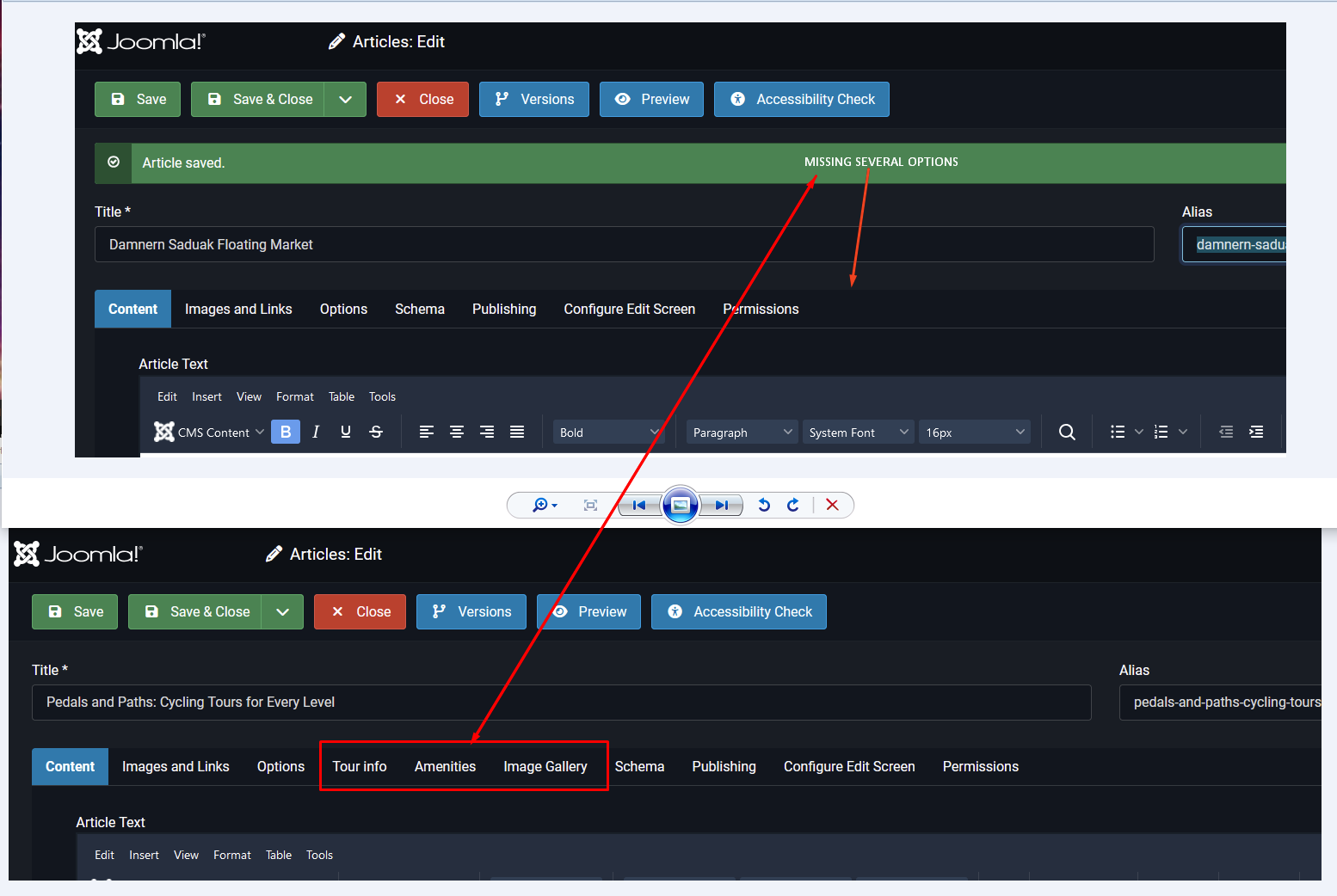The height and width of the screenshot is (896, 1337).
Task: Open Schema tab in Damnern Saduak article
Action: tap(420, 309)
